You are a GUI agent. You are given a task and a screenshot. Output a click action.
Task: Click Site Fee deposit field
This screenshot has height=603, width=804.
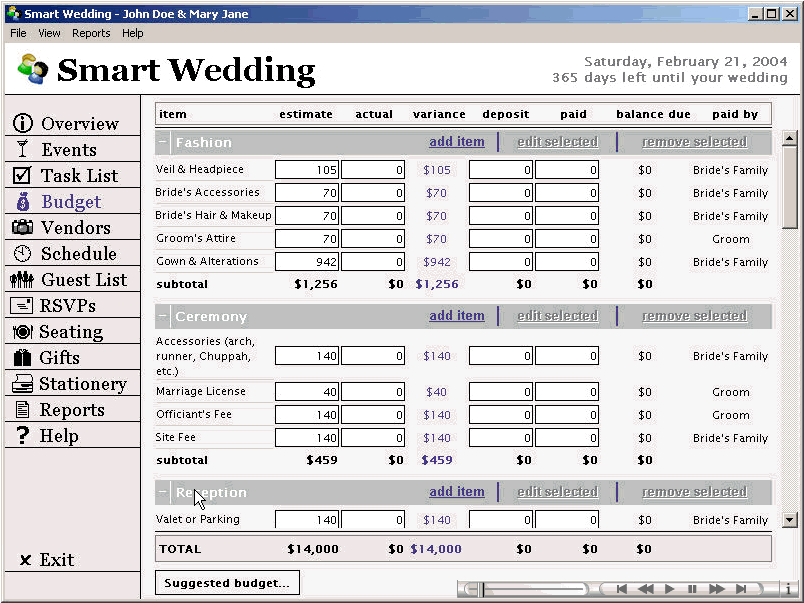click(x=501, y=438)
